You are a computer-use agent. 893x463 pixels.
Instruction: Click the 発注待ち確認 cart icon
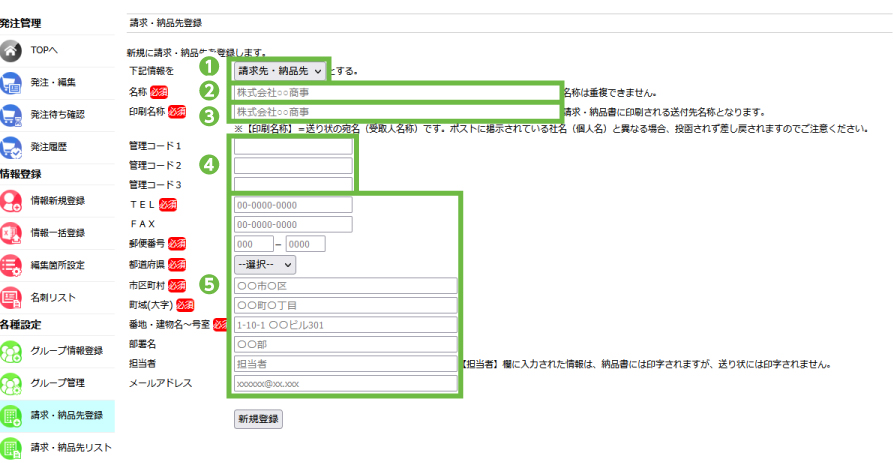point(12,114)
